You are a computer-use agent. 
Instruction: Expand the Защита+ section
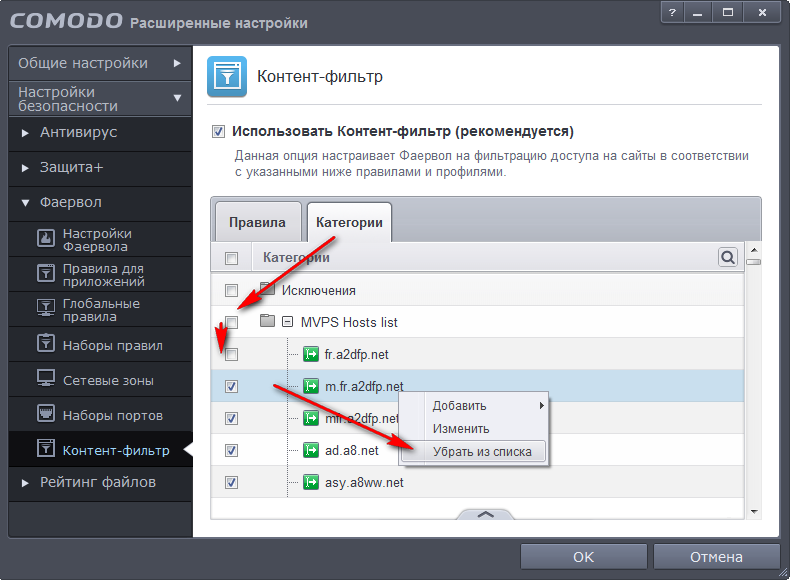pos(100,168)
